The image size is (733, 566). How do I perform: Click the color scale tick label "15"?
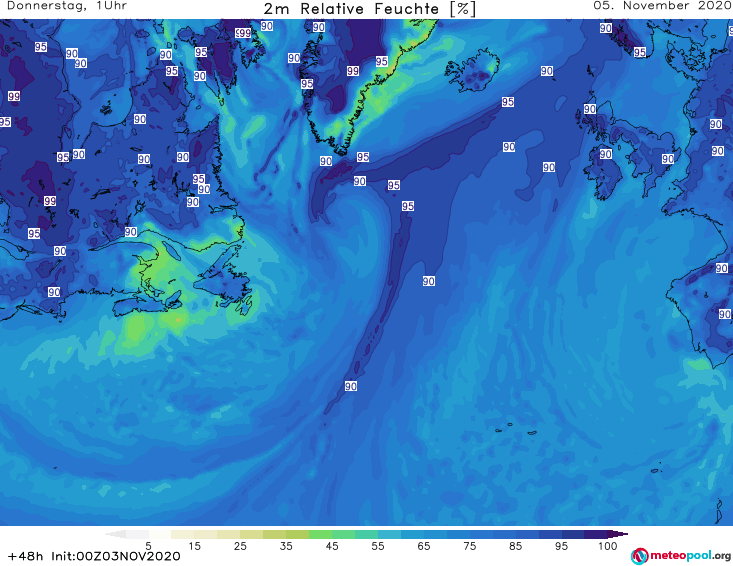coord(194,546)
